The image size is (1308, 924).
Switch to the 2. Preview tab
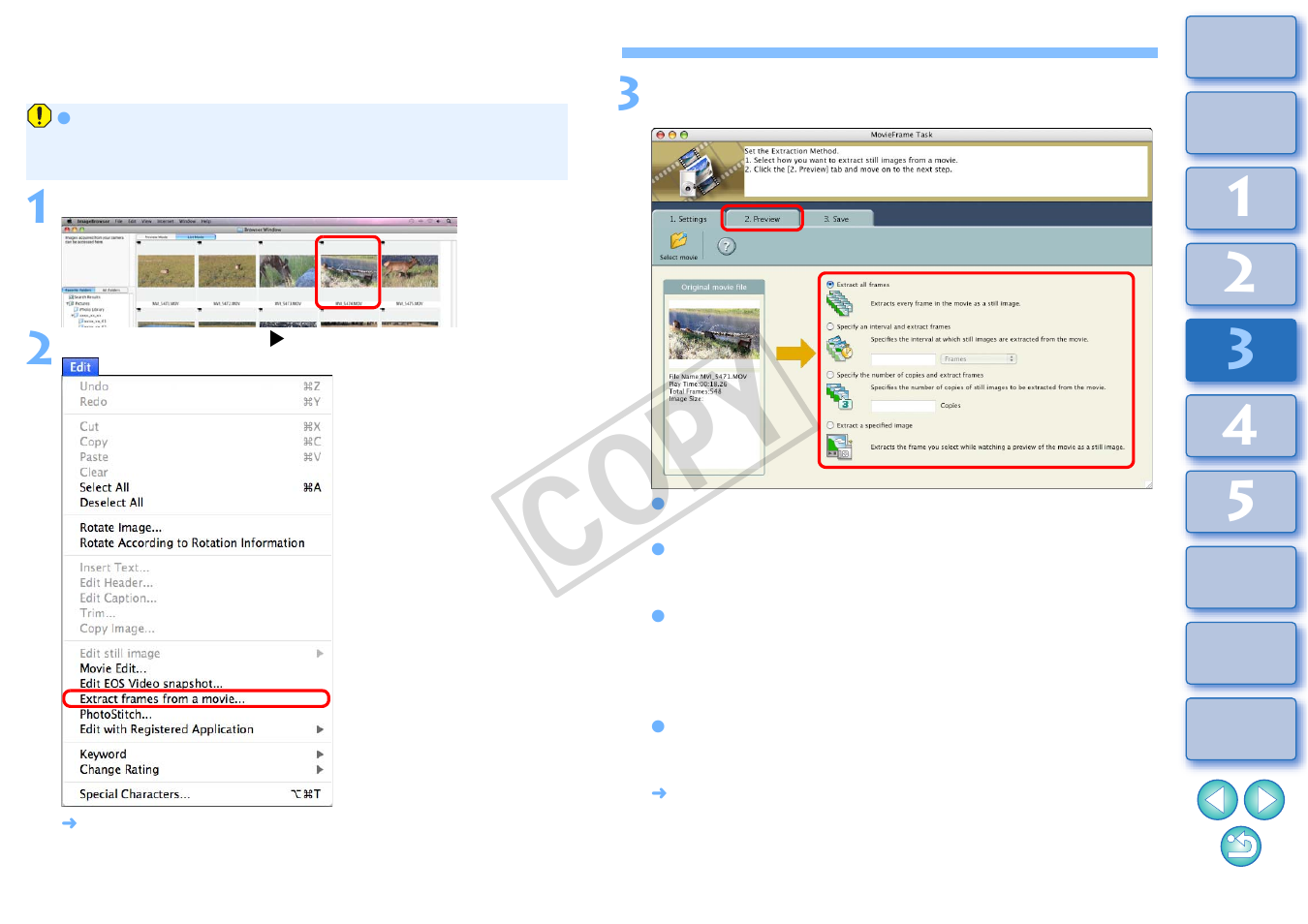[x=762, y=219]
